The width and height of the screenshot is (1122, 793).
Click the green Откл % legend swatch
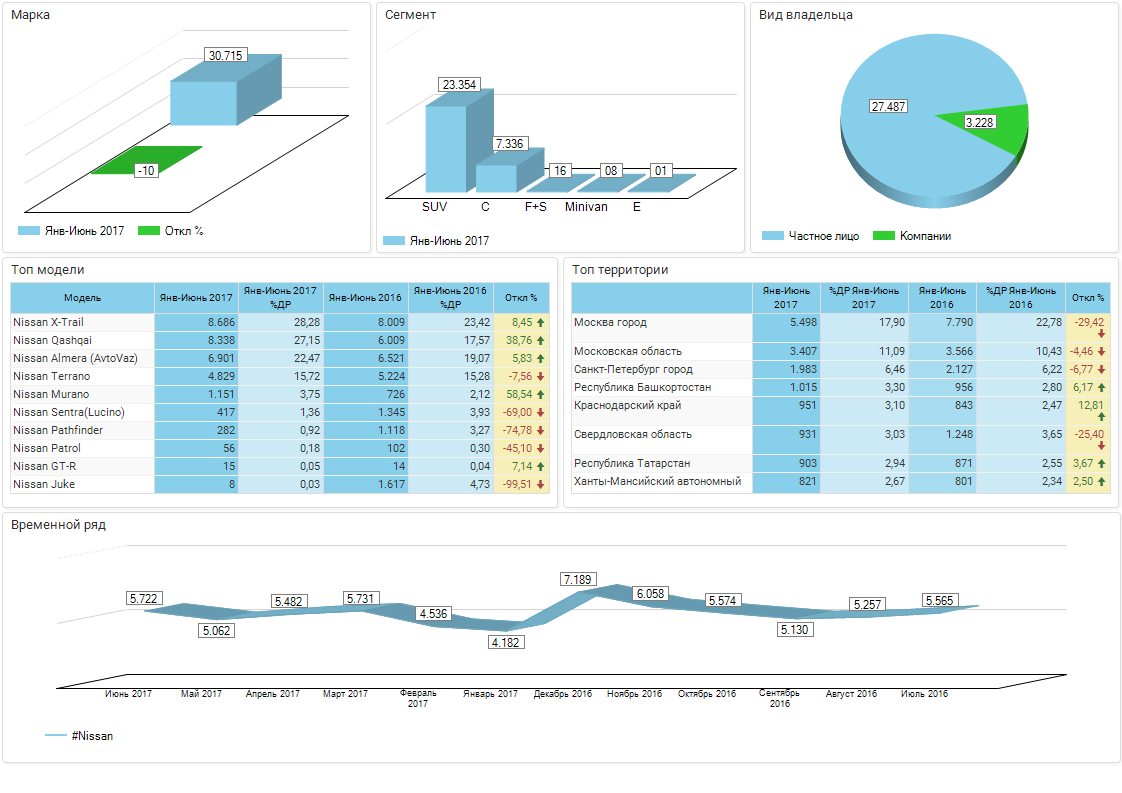148,231
